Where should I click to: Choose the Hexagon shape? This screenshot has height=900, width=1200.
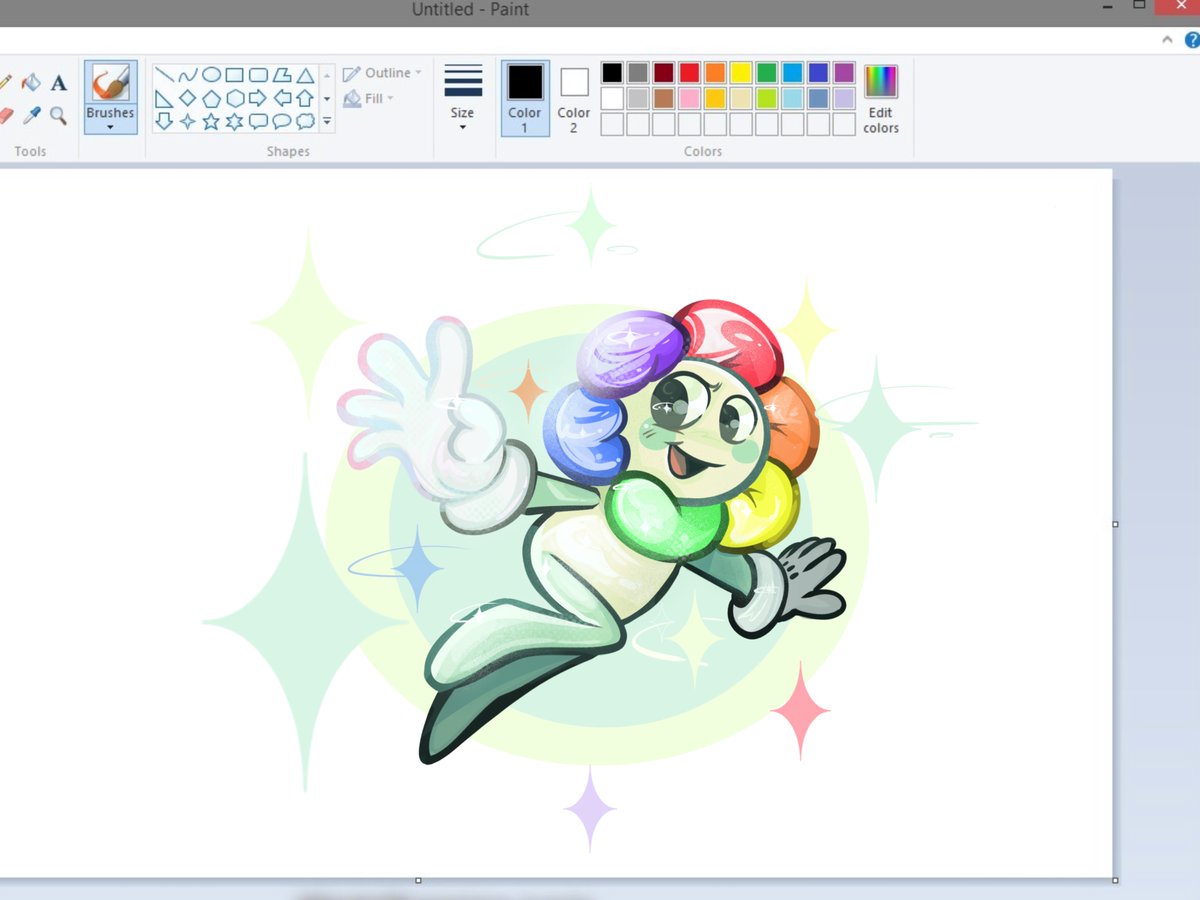tap(234, 98)
